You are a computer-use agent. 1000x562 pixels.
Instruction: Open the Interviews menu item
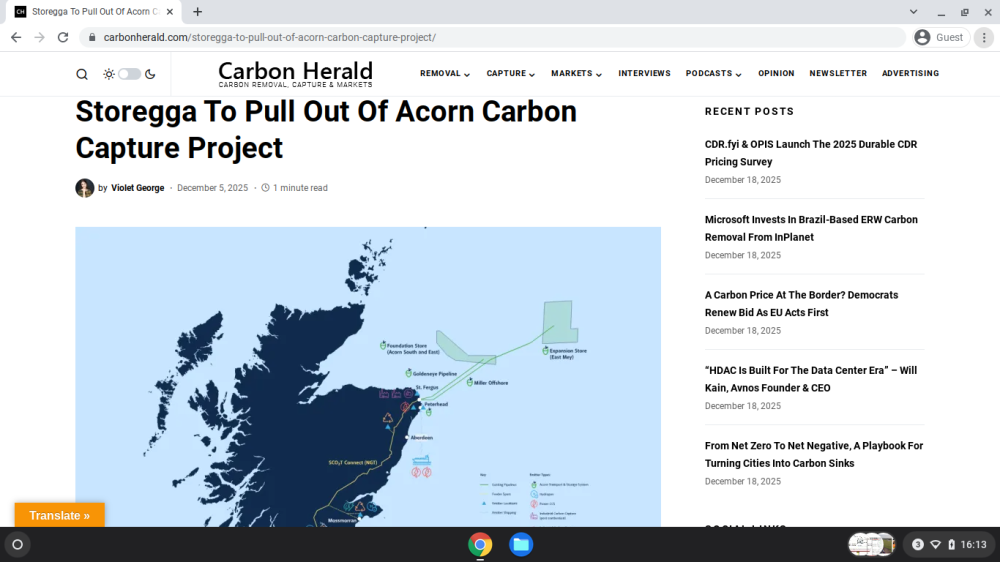point(644,73)
